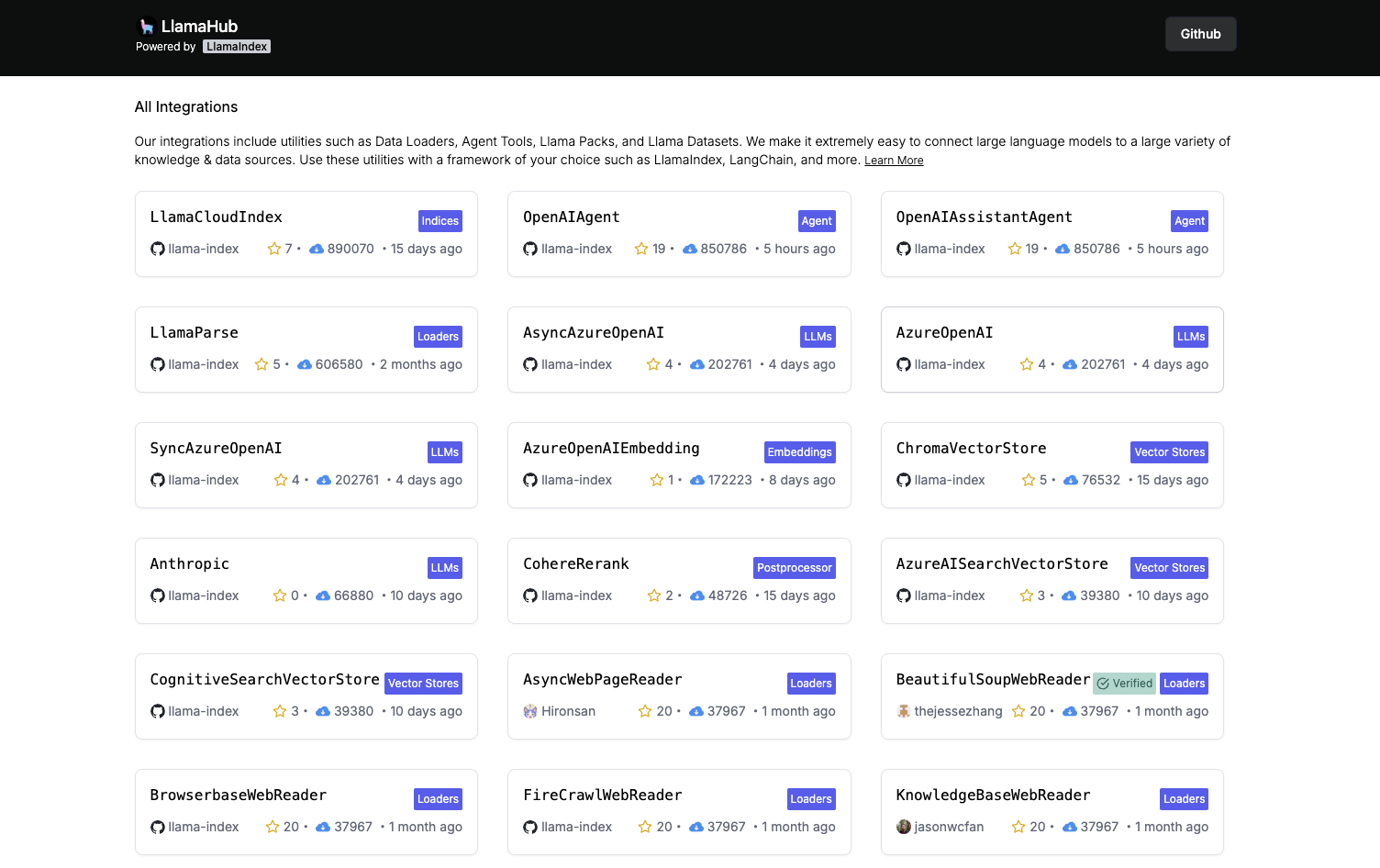Click the Loaders tag on KnowledgeBaseWebReader card
1380x868 pixels.
[x=1184, y=799]
